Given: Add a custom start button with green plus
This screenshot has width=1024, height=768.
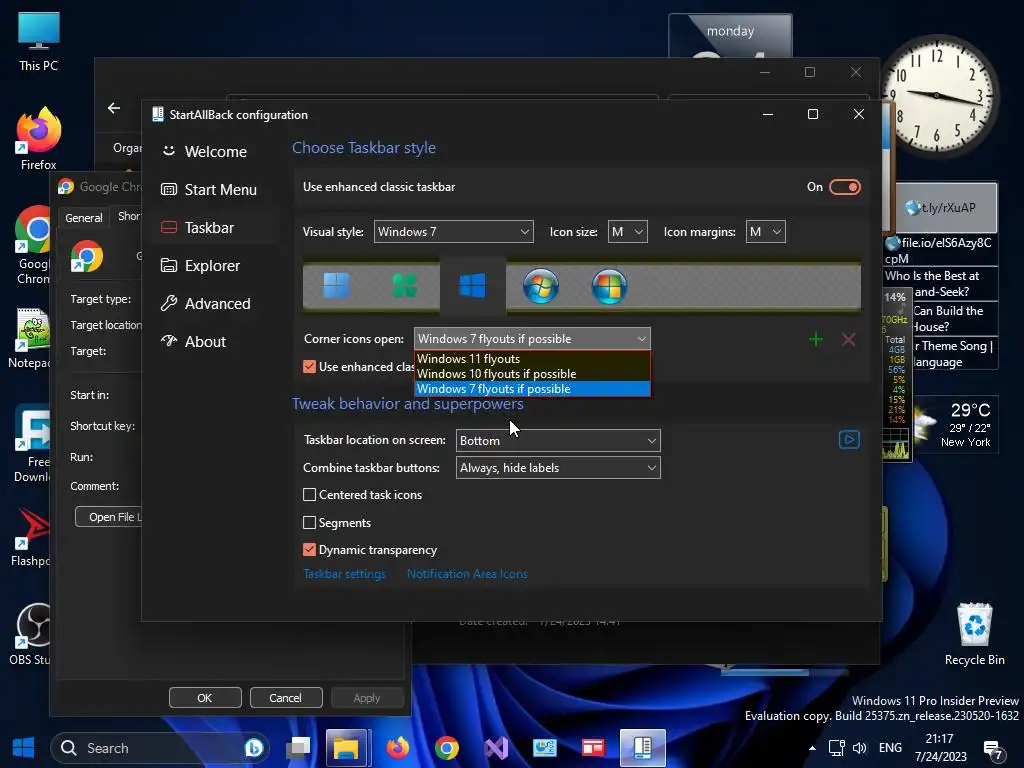Looking at the screenshot, I should (816, 340).
